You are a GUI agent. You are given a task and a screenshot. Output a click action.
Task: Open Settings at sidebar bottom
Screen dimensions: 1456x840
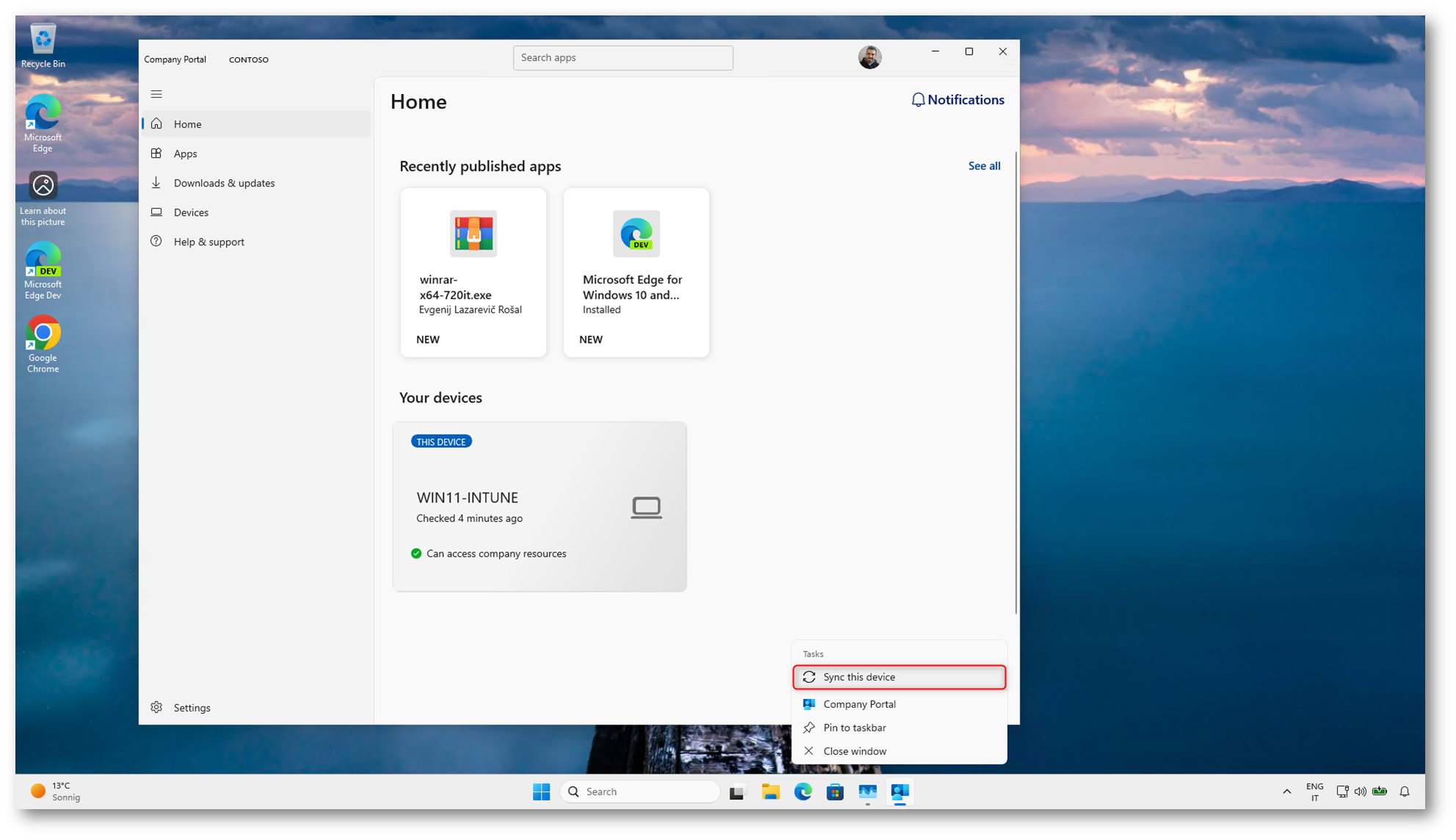pos(192,707)
